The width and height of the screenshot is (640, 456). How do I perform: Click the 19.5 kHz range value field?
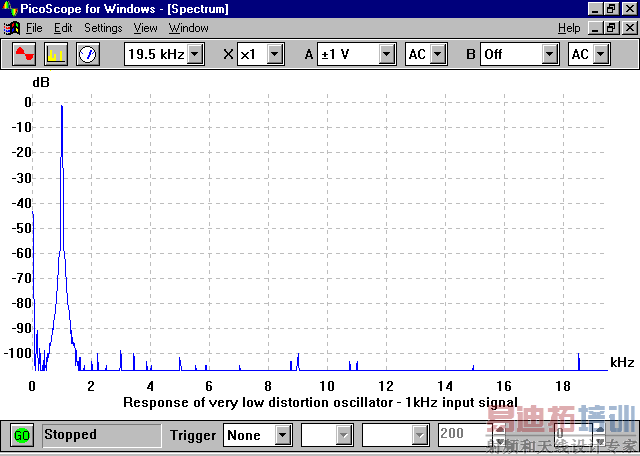(156, 54)
